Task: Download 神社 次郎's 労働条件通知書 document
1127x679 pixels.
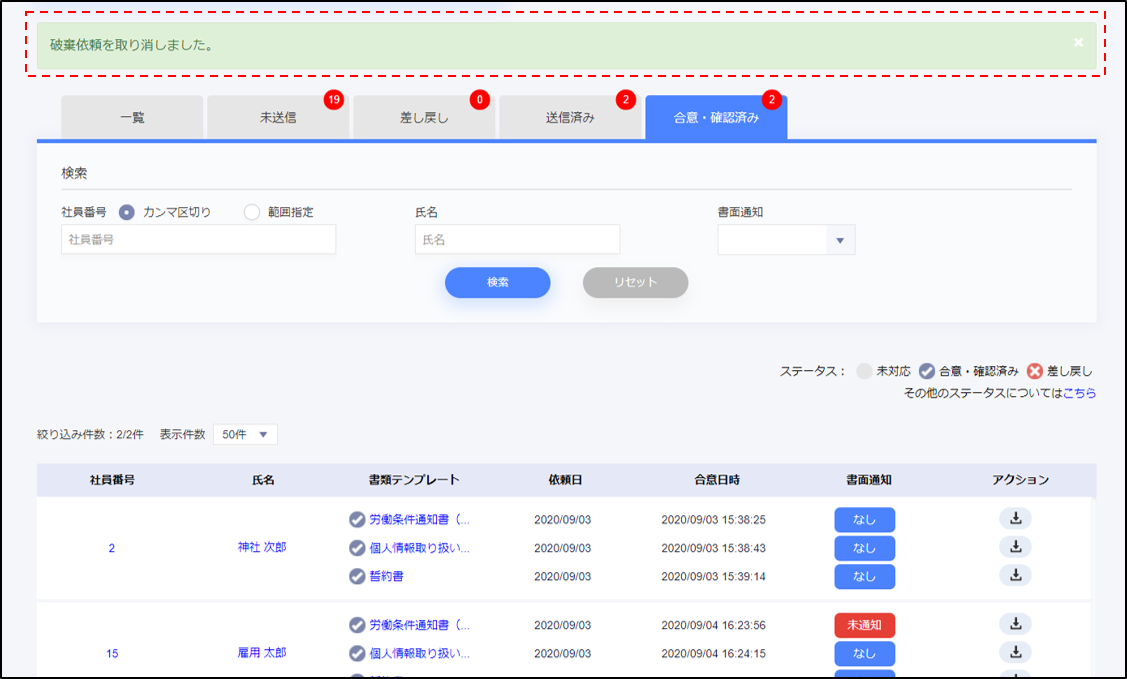Action: (1015, 519)
